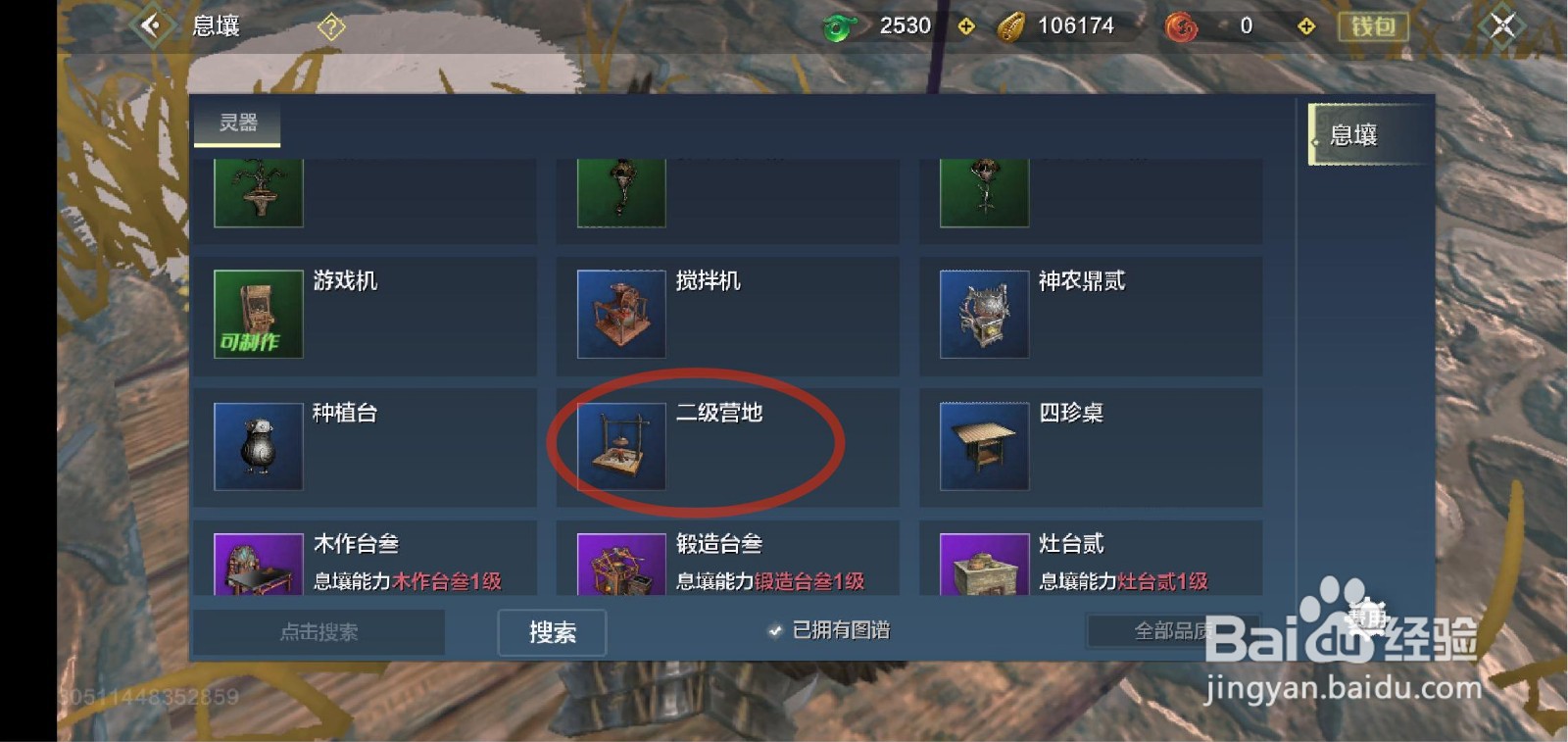Open the 锻造台叁 item icon
Image resolution: width=1568 pixels, height=742 pixels.
point(621,565)
